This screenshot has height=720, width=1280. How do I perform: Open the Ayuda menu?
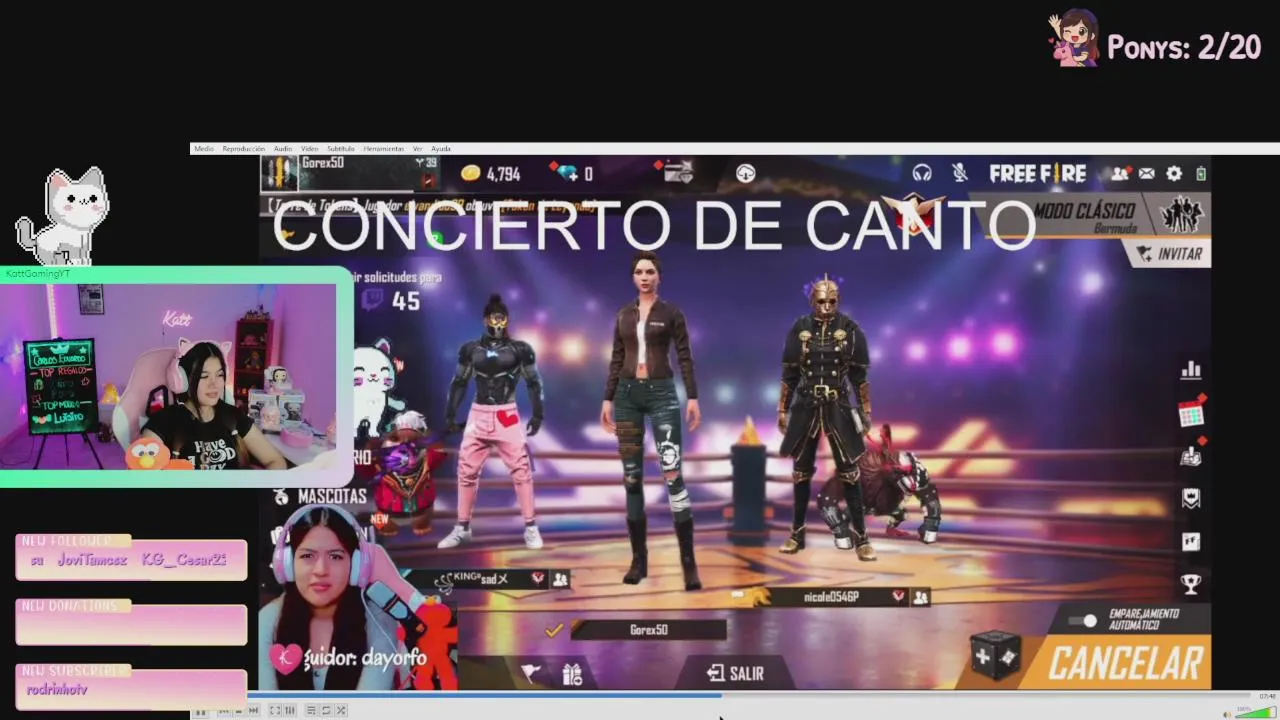[441, 149]
